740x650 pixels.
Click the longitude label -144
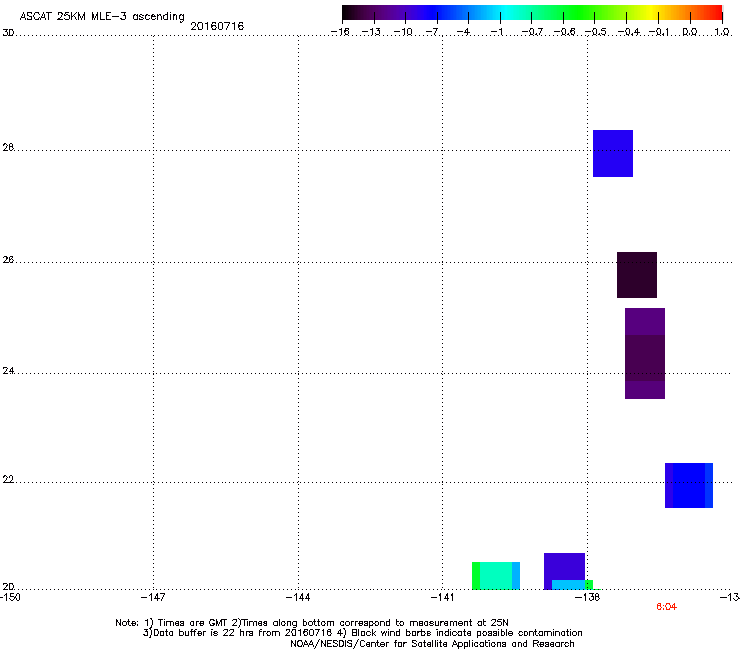(x=298, y=598)
